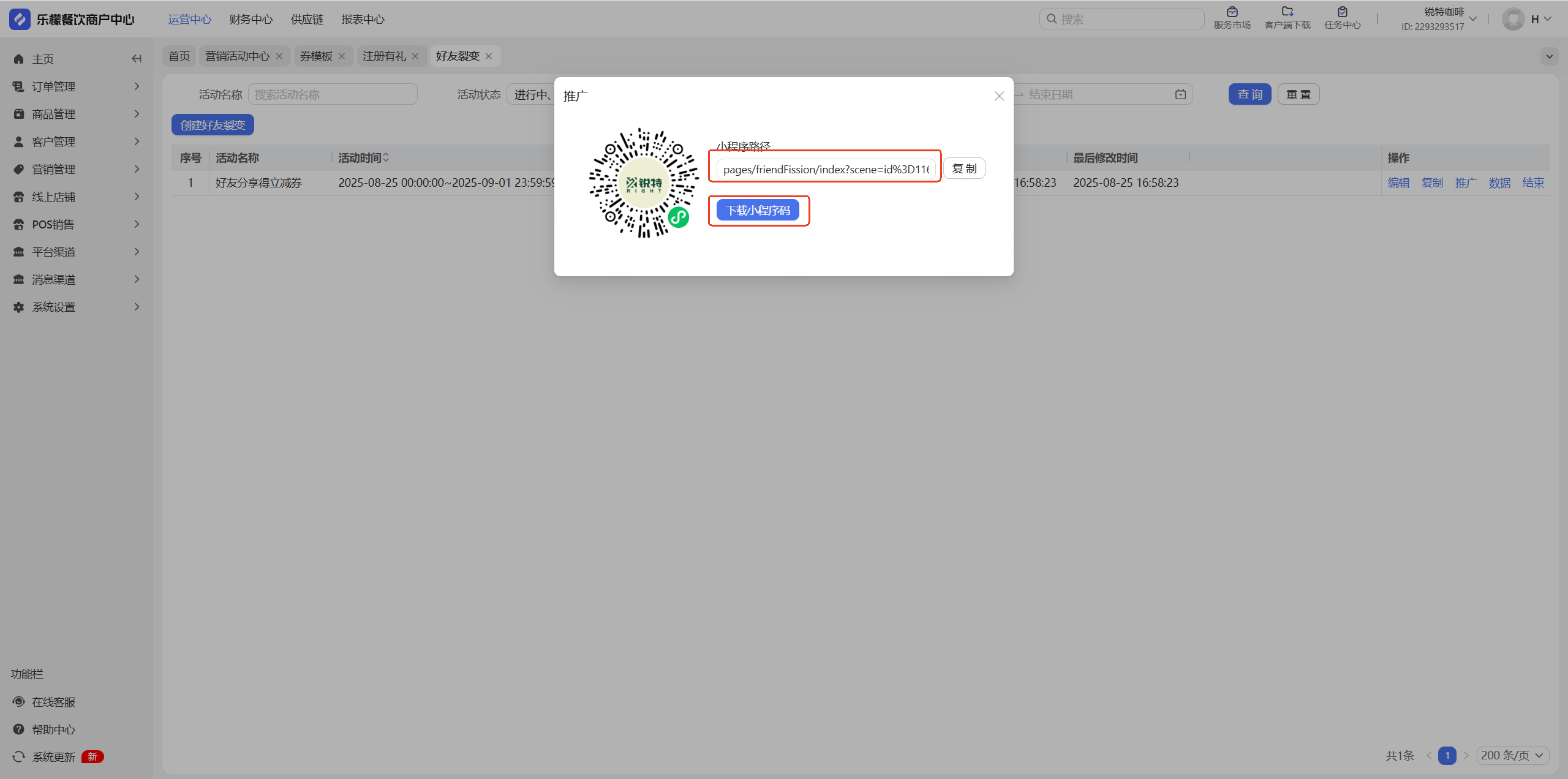This screenshot has height=779, width=1568.
Task: Open the 服务市场 icon
Action: pyautogui.click(x=1232, y=12)
